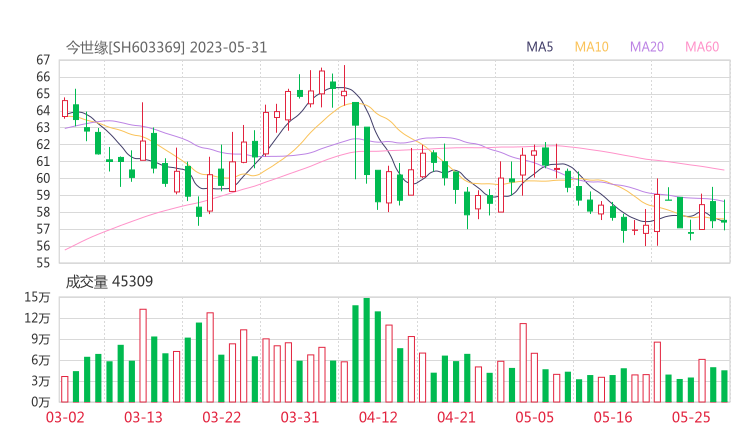This screenshot has height=440, width=740.
Task: Click the 05-16 date axis label
Action: click(x=613, y=417)
